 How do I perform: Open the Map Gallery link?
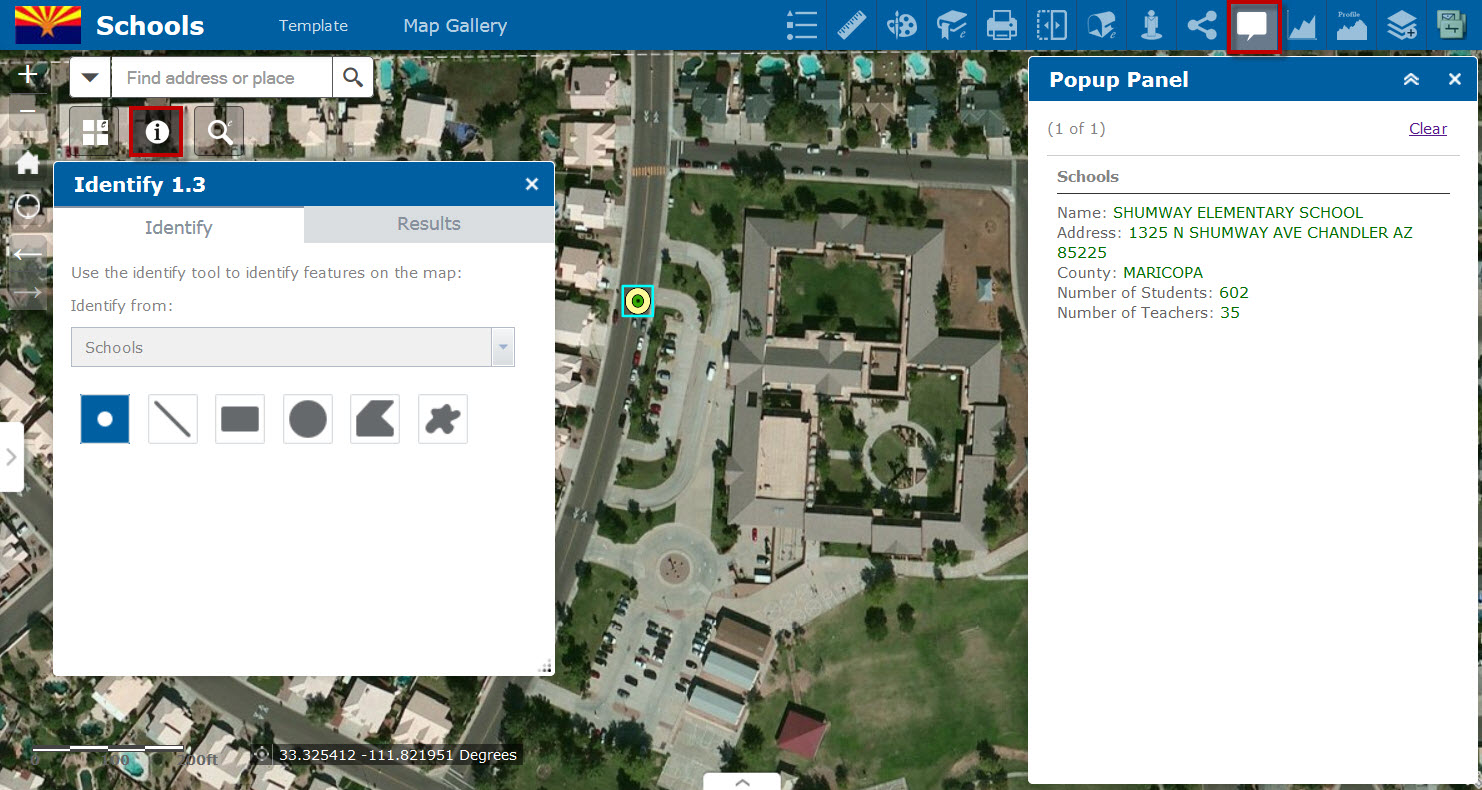pyautogui.click(x=455, y=26)
